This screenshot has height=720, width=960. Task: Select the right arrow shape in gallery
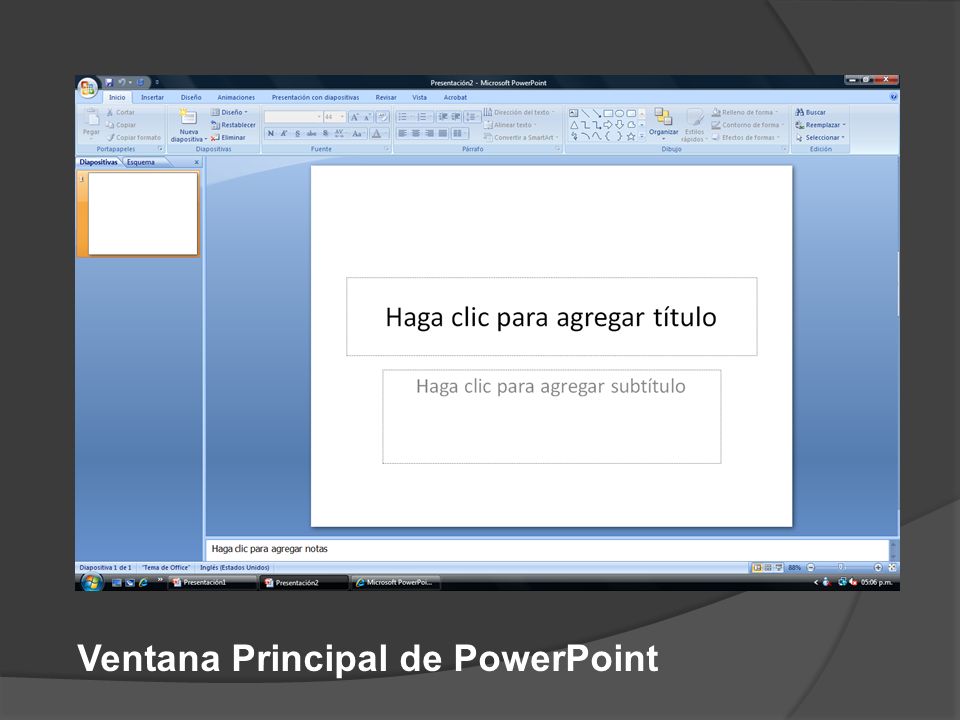(608, 125)
